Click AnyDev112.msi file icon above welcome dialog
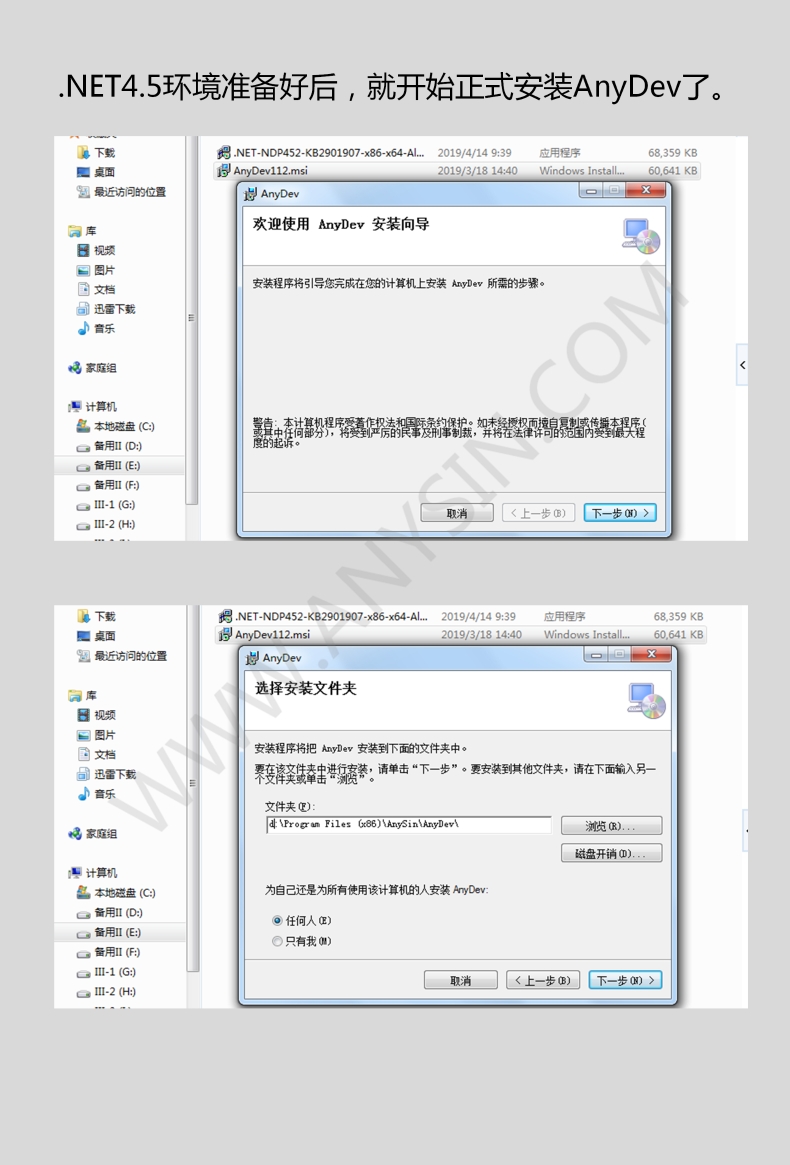Image resolution: width=790 pixels, height=1165 pixels. point(225,171)
